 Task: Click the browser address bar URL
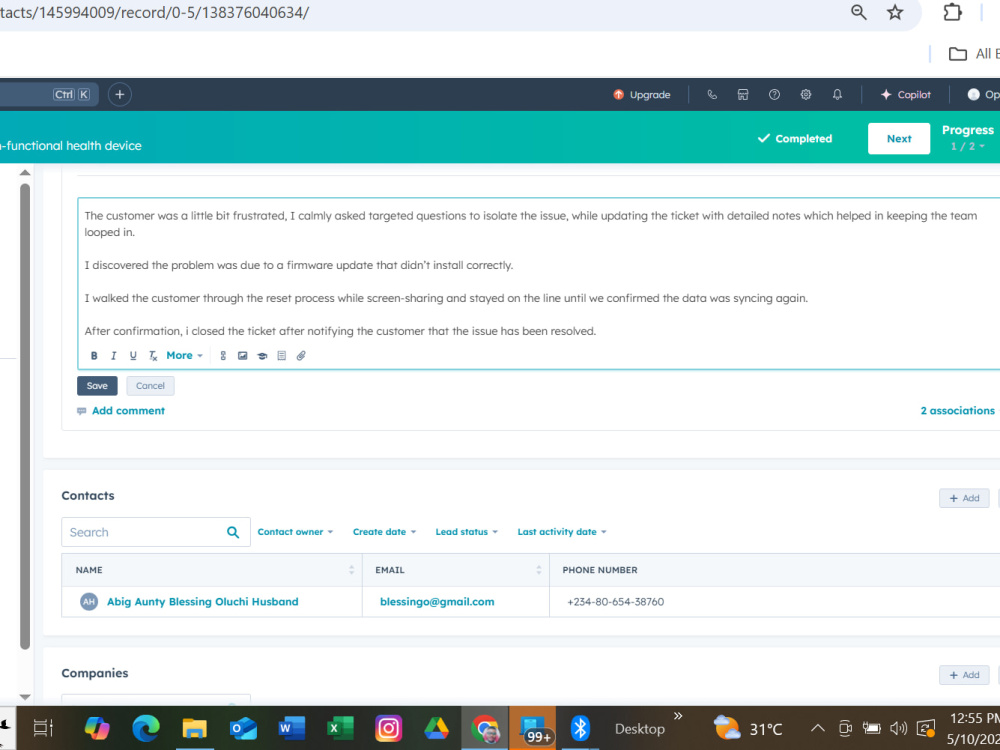click(x=154, y=12)
